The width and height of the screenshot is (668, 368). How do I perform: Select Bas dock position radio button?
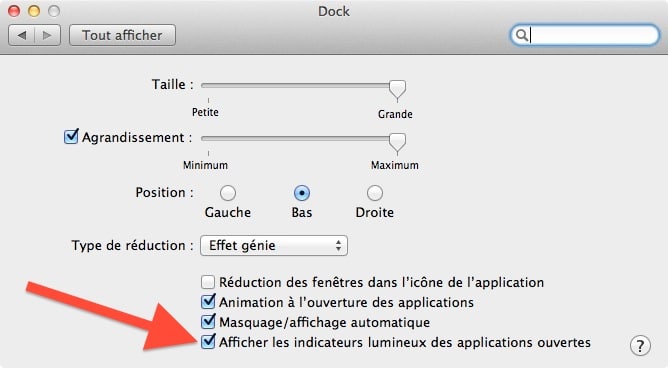pyautogui.click(x=302, y=193)
